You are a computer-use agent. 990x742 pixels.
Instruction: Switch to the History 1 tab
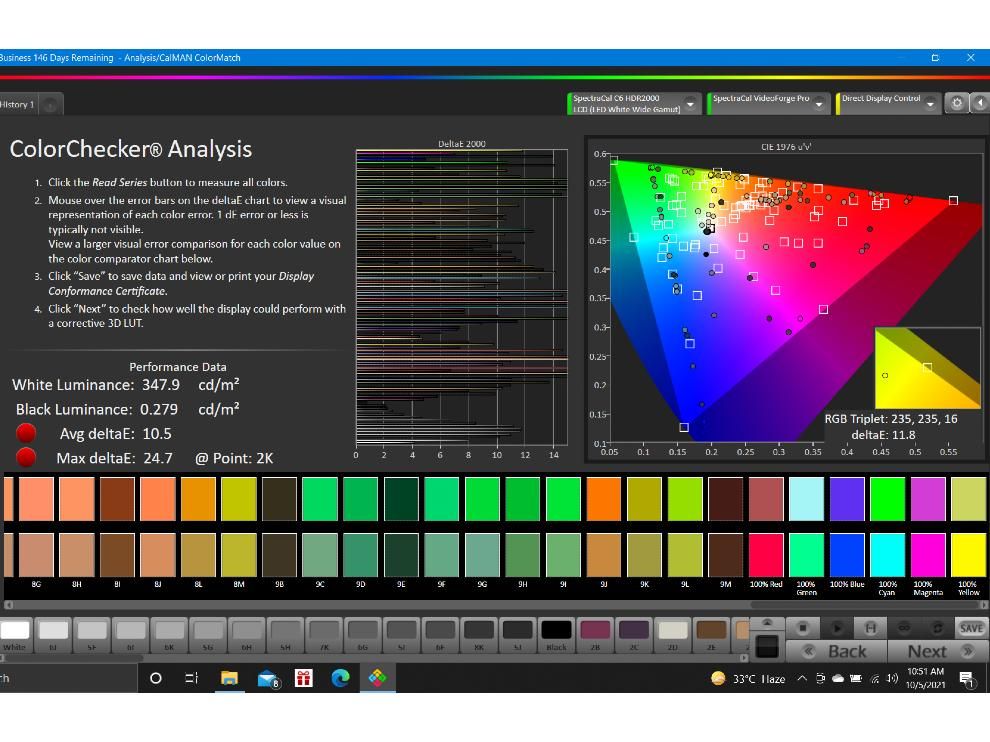[17, 104]
